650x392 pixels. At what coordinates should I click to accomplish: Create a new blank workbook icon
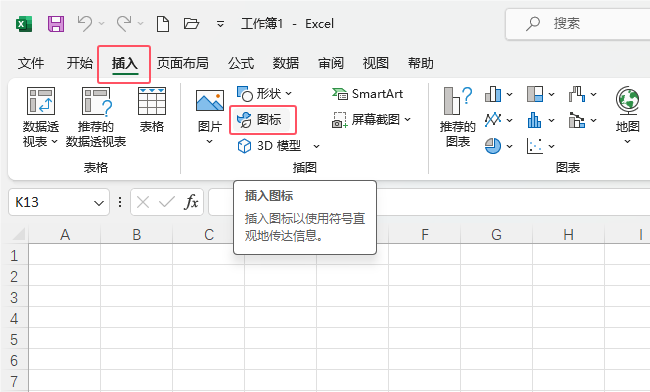162,24
